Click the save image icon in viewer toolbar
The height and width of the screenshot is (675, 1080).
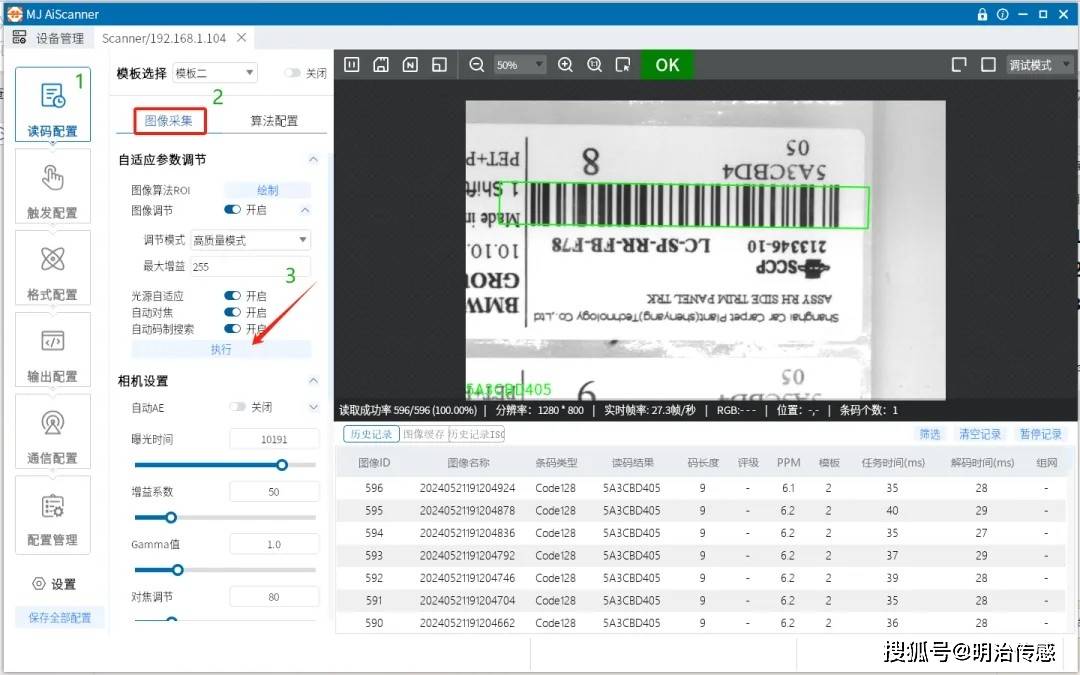click(380, 65)
